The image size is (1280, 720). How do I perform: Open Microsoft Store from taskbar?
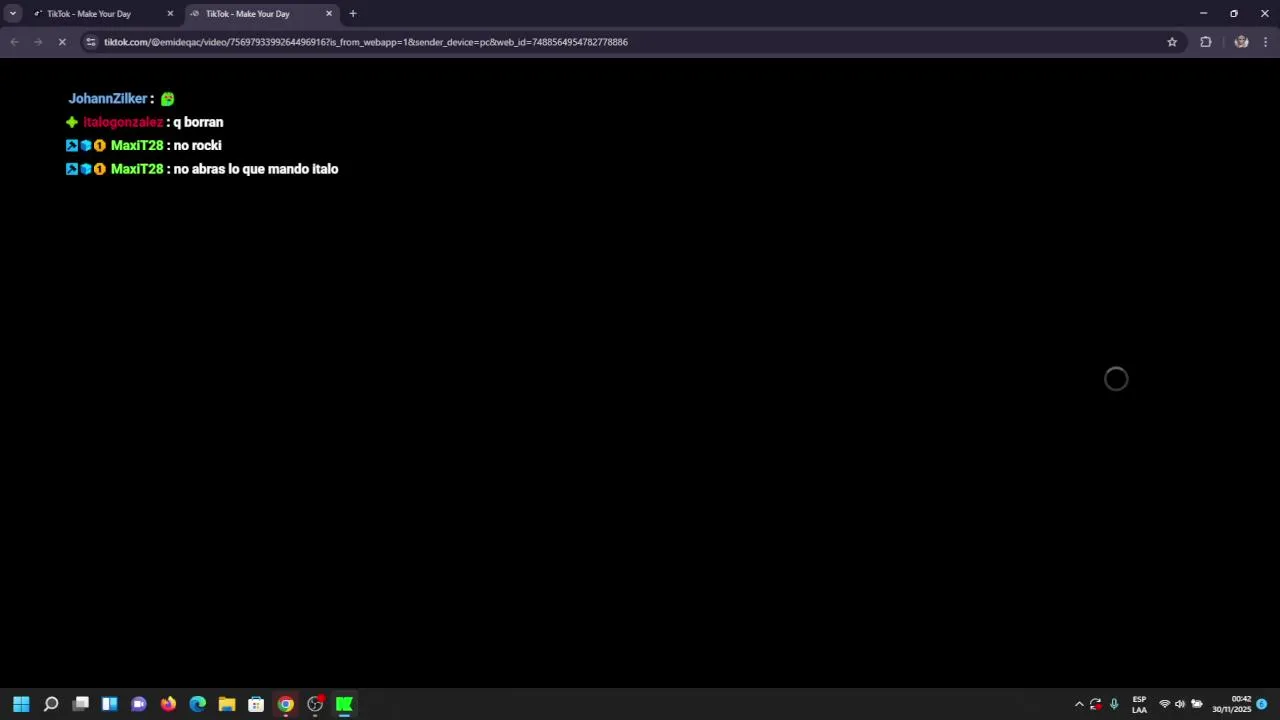pyautogui.click(x=256, y=704)
